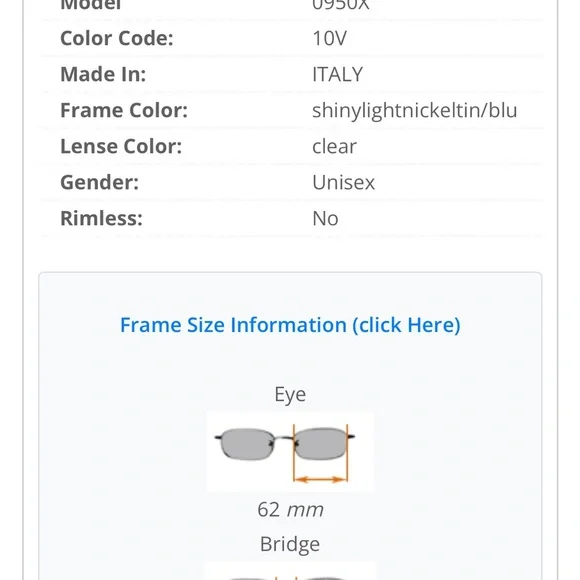Click the Rimless No value
Viewport: 580px width, 580px height.
click(x=325, y=219)
